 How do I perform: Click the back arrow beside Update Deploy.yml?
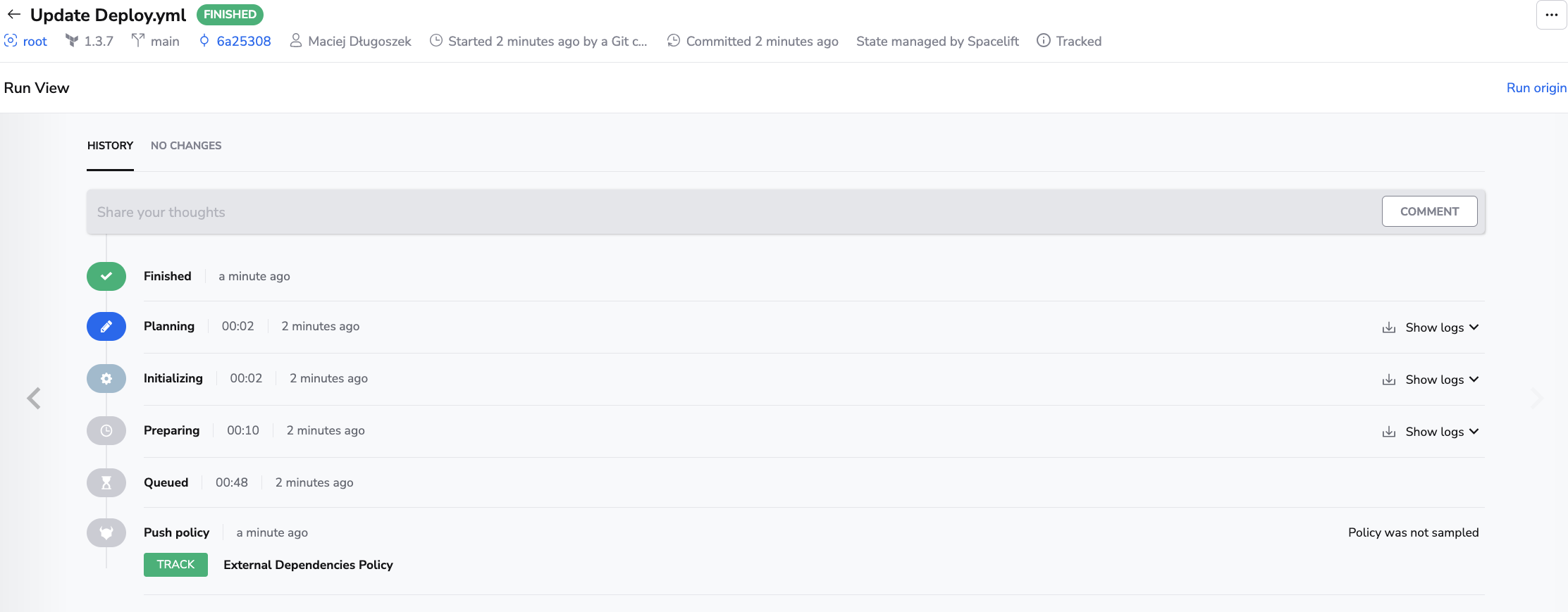pos(14,15)
